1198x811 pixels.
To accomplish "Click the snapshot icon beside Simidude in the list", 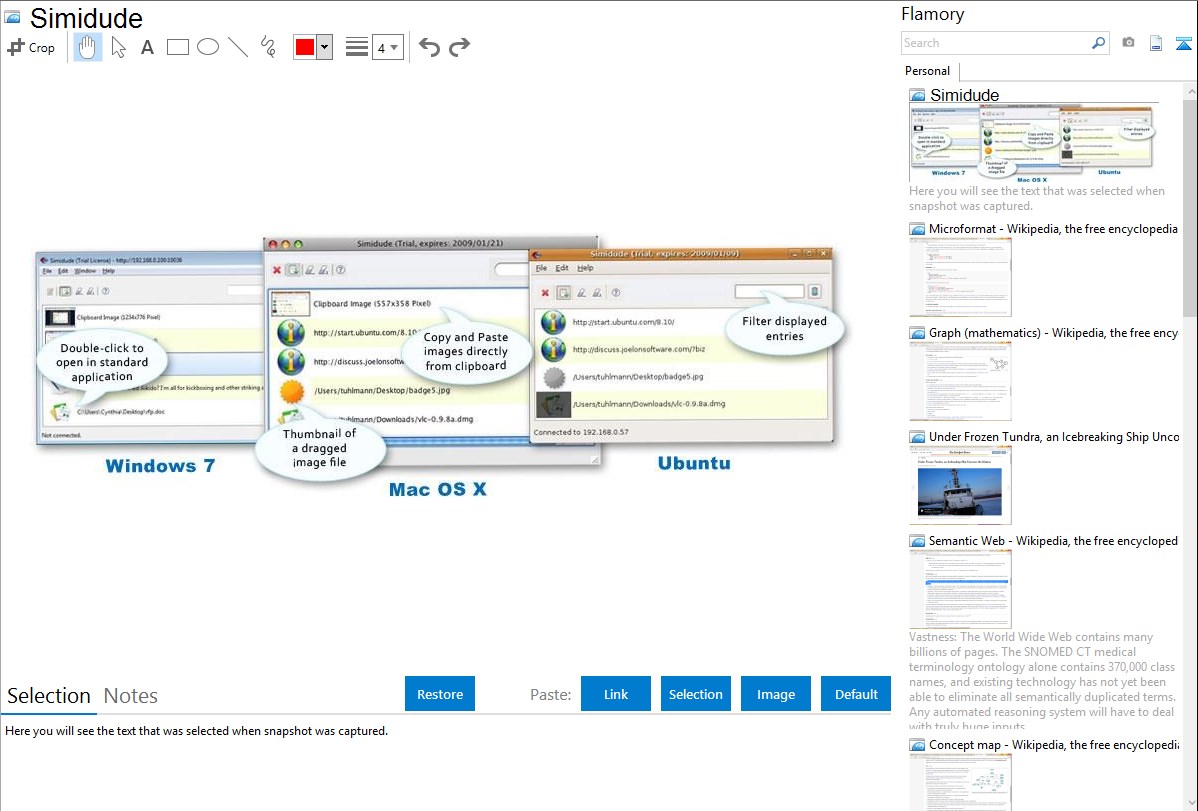I will point(918,96).
